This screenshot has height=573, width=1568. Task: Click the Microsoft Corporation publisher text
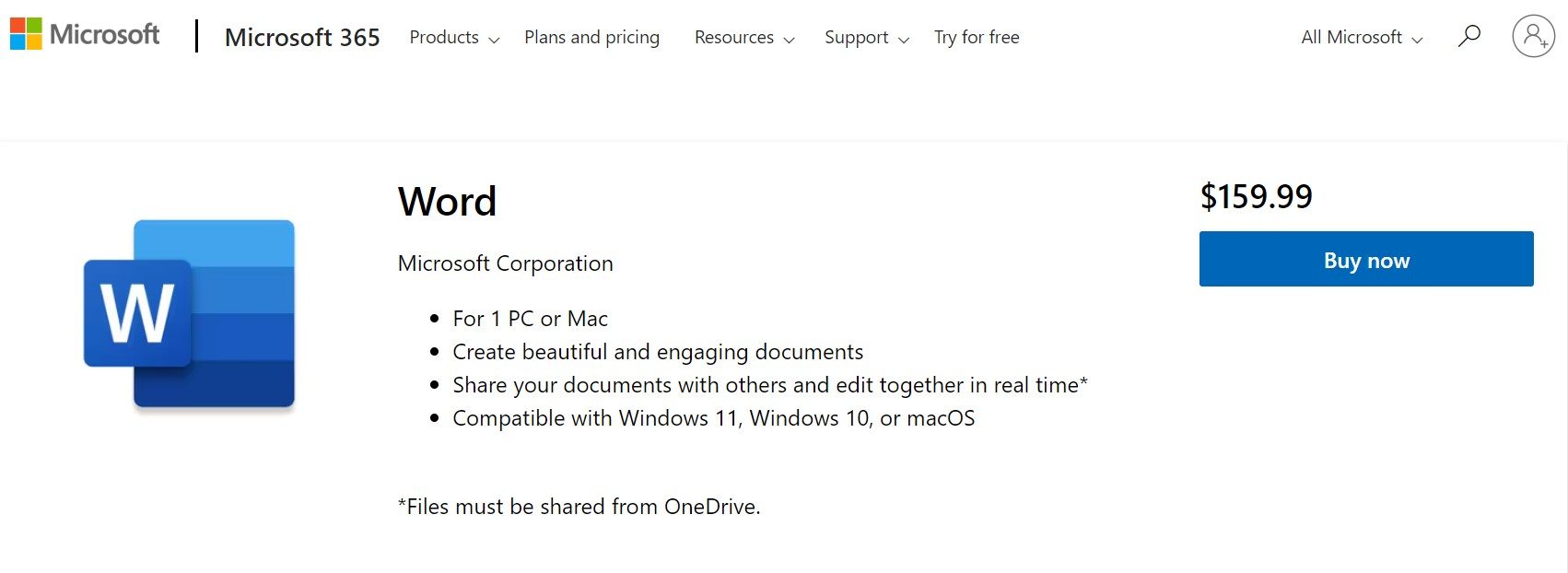(505, 263)
